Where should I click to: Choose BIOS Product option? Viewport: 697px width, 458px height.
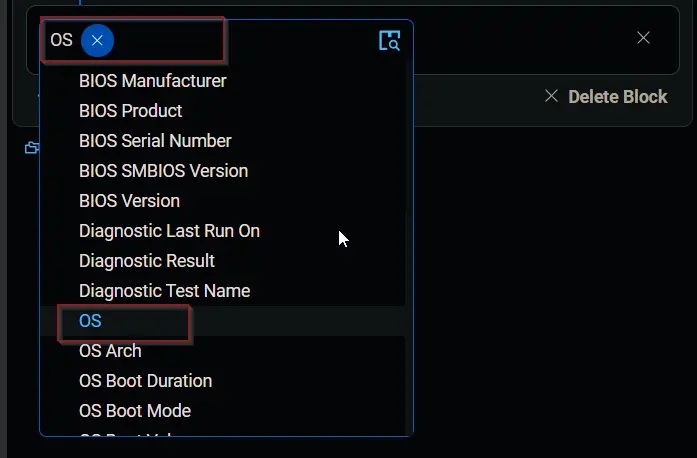[x=130, y=111]
